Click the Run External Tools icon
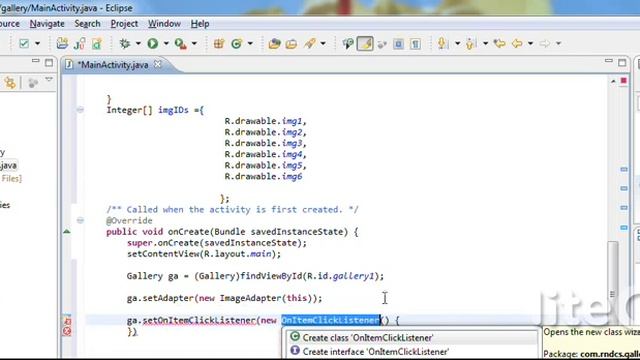Viewport: 640px width, 360px height. (180, 43)
